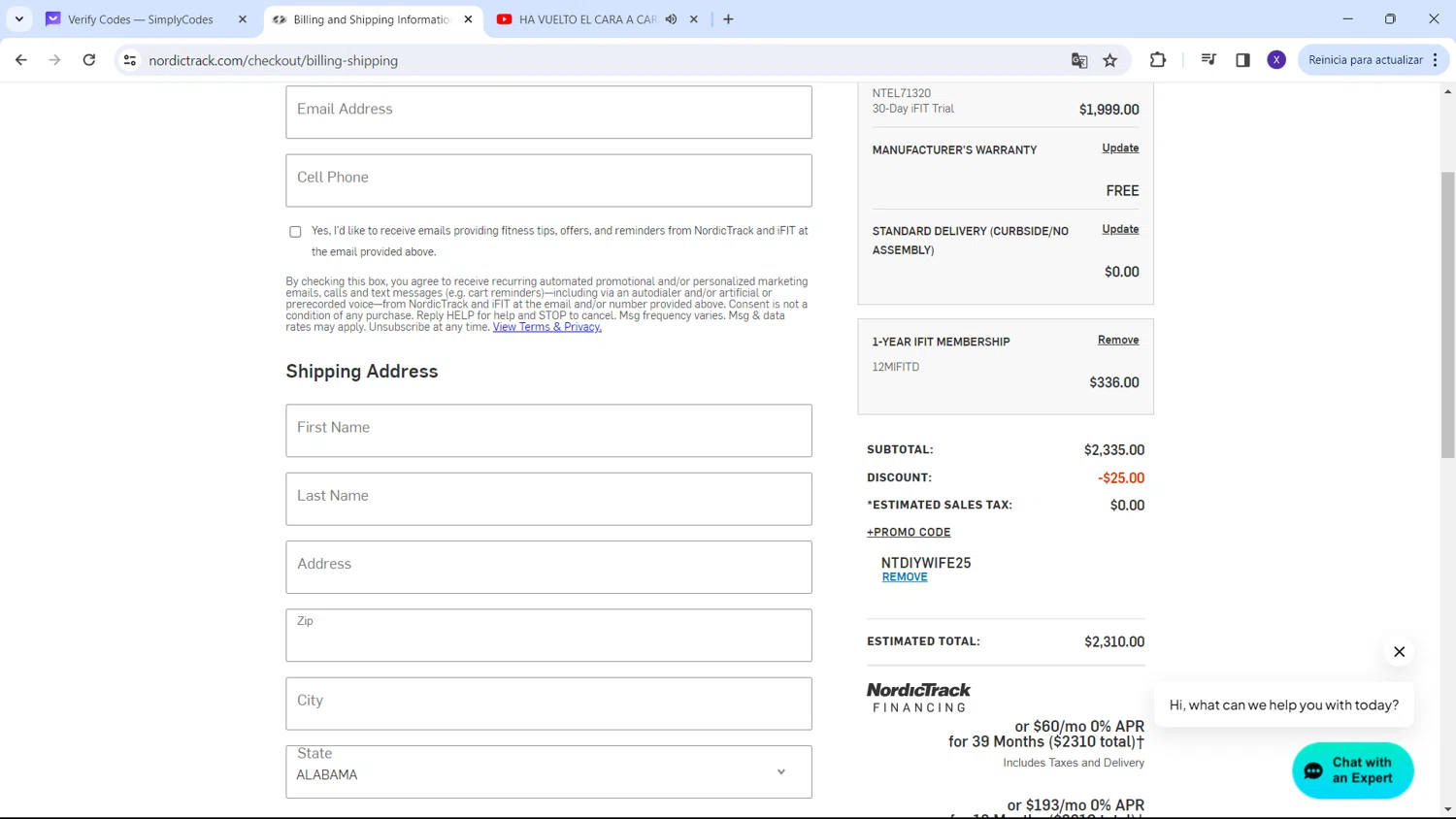Open Chat with an Expert

[x=1352, y=770]
